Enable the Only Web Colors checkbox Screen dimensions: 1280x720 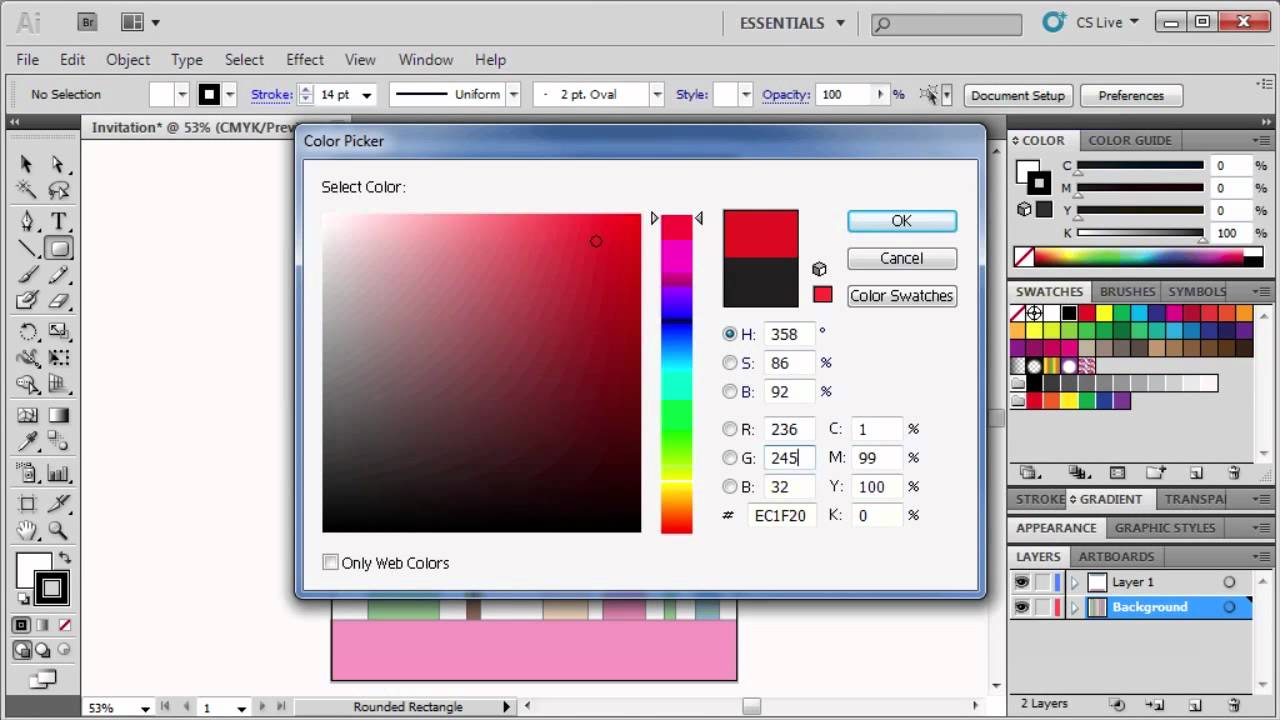tap(330, 563)
